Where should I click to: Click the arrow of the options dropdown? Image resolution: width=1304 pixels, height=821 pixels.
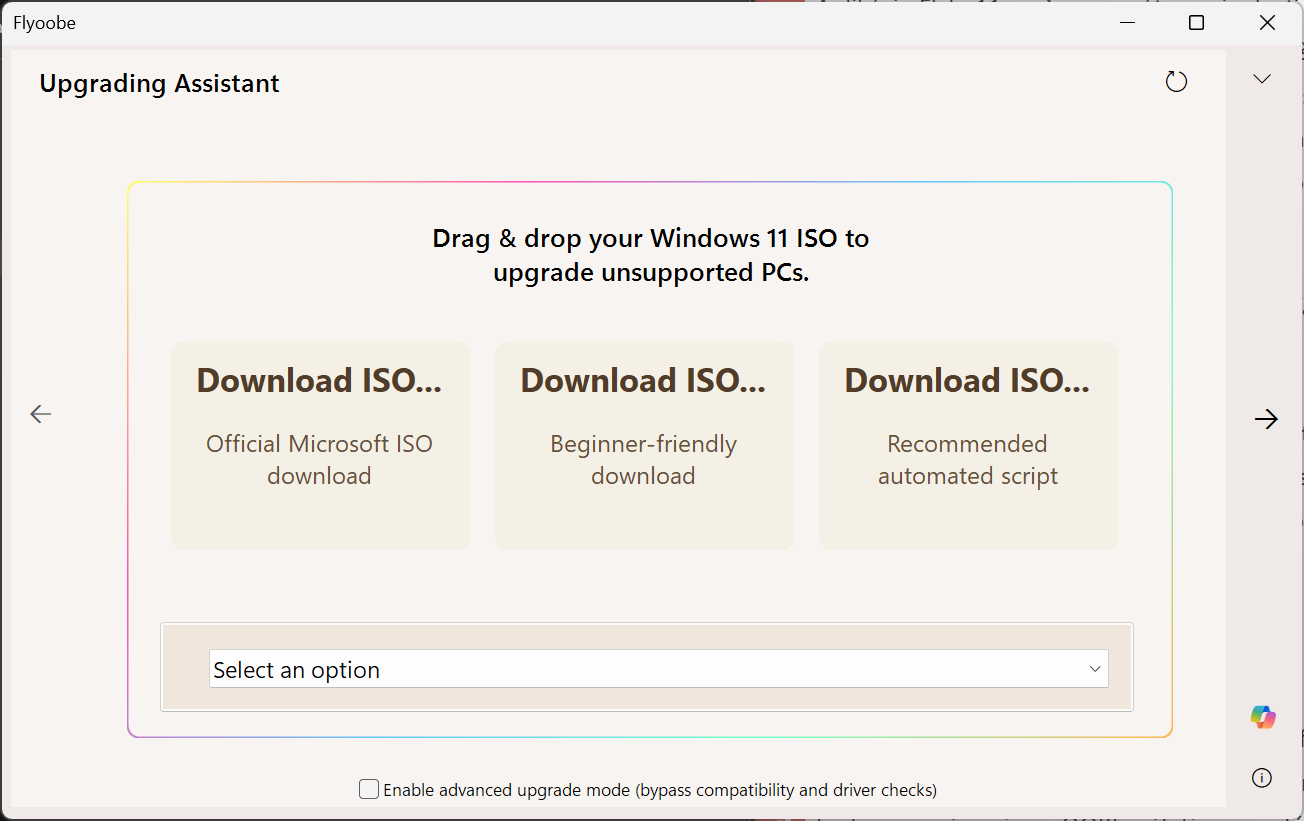(x=1095, y=669)
